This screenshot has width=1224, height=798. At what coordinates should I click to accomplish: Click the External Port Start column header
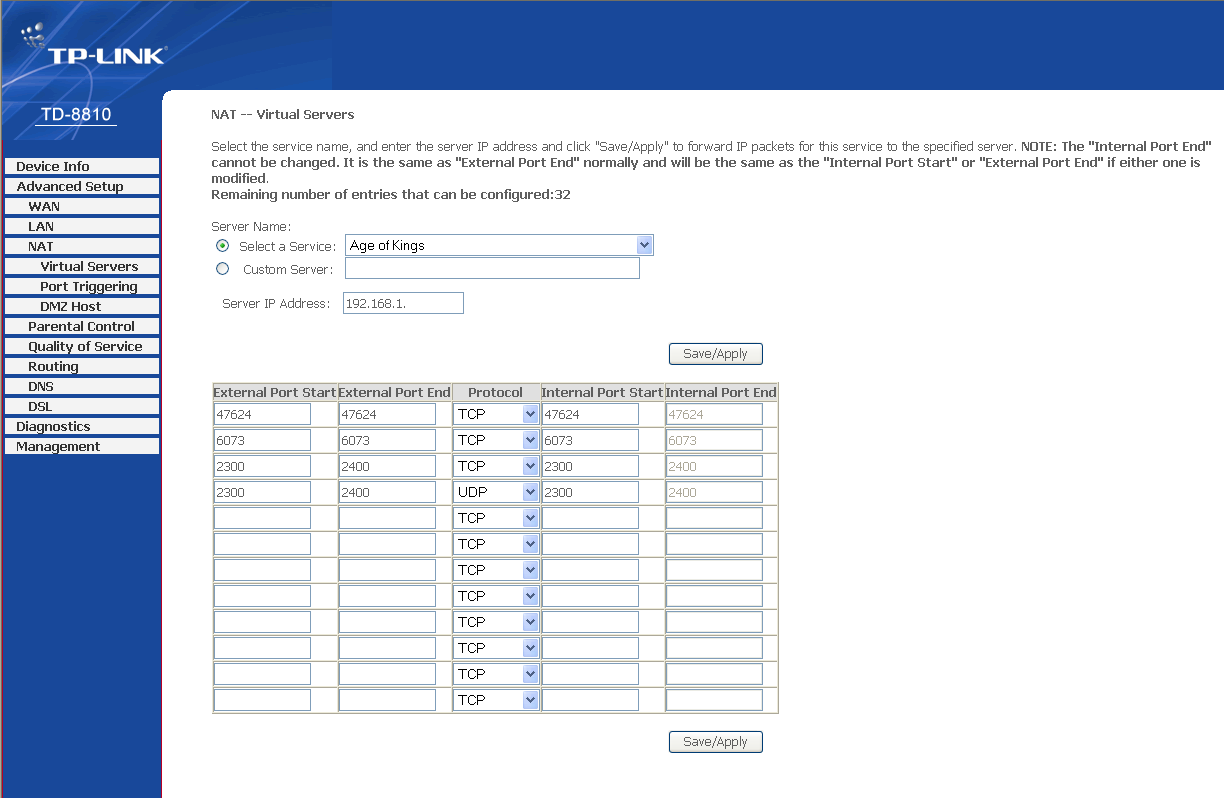pos(275,393)
